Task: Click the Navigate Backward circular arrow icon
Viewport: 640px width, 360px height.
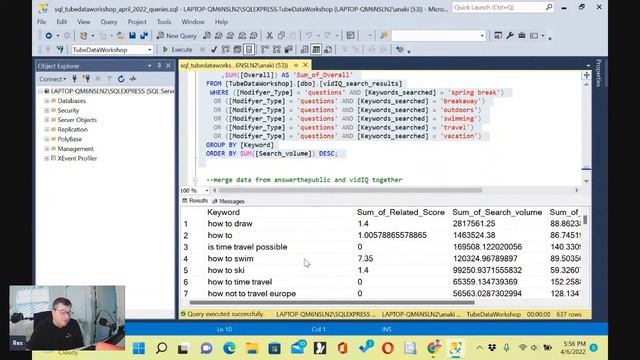Action: point(49,36)
